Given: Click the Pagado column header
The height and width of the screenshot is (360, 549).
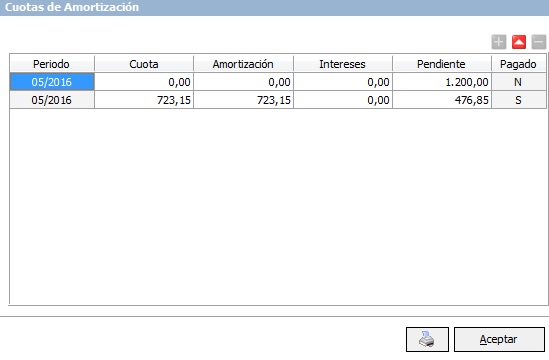Looking at the screenshot, I should click(519, 64).
